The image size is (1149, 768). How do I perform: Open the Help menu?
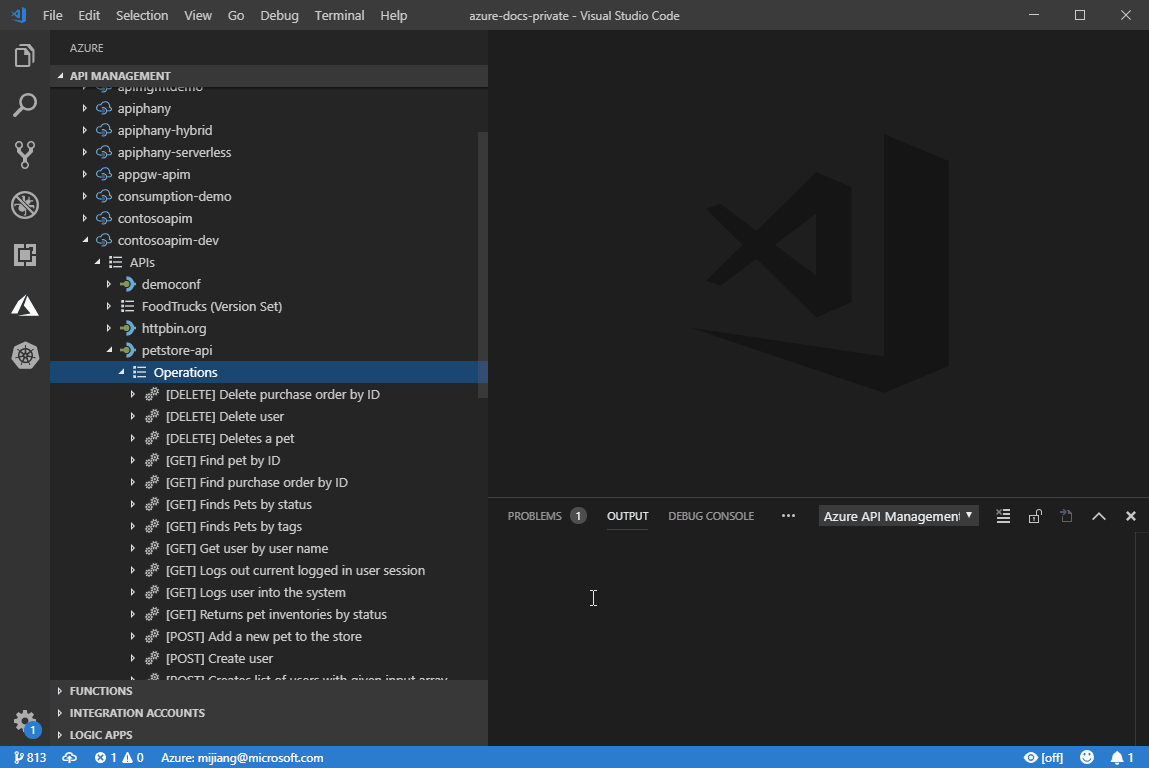[394, 15]
